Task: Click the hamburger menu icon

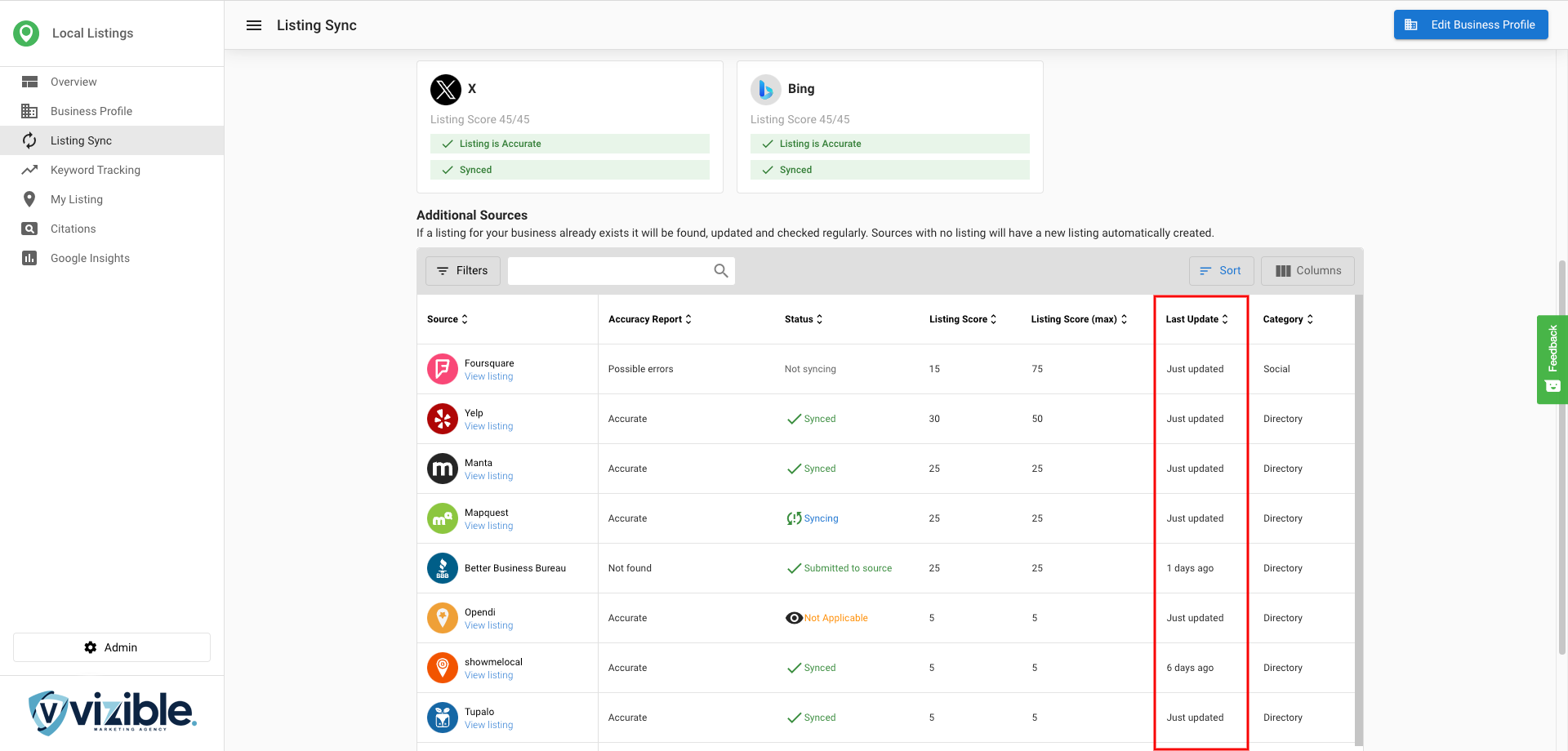Action: (x=254, y=25)
